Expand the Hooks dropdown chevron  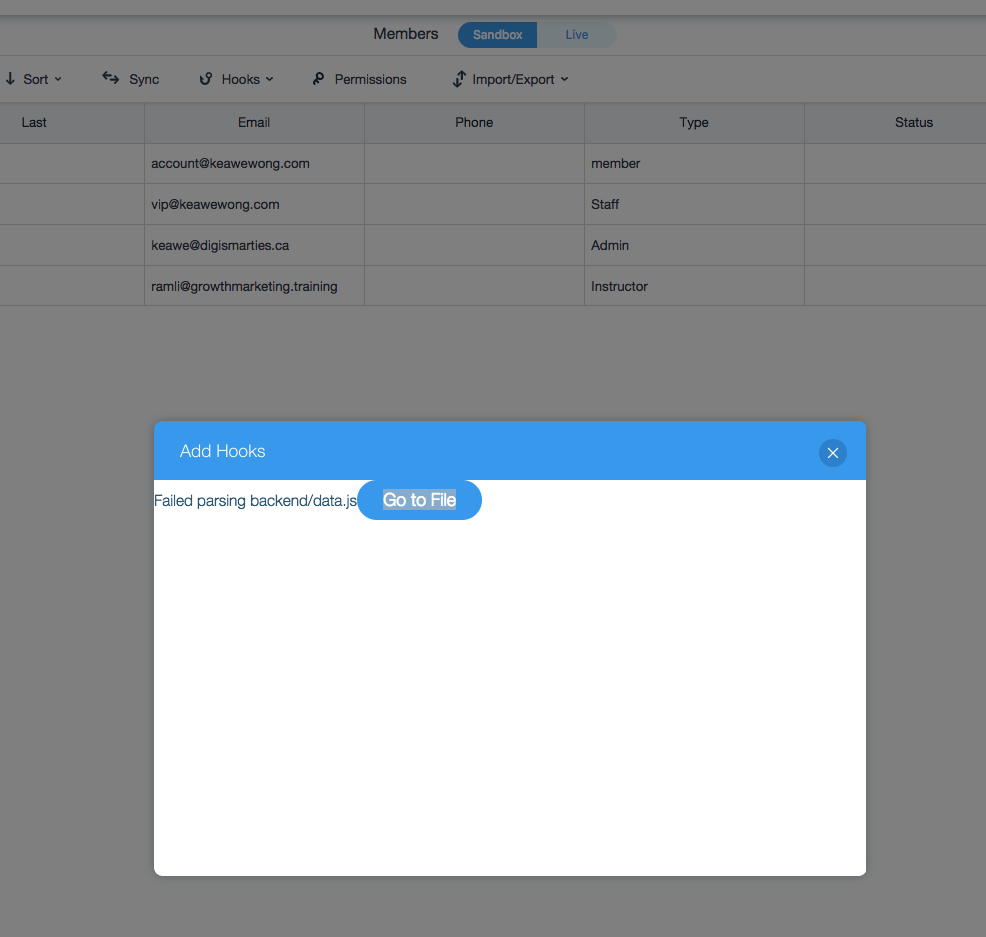[x=269, y=79]
